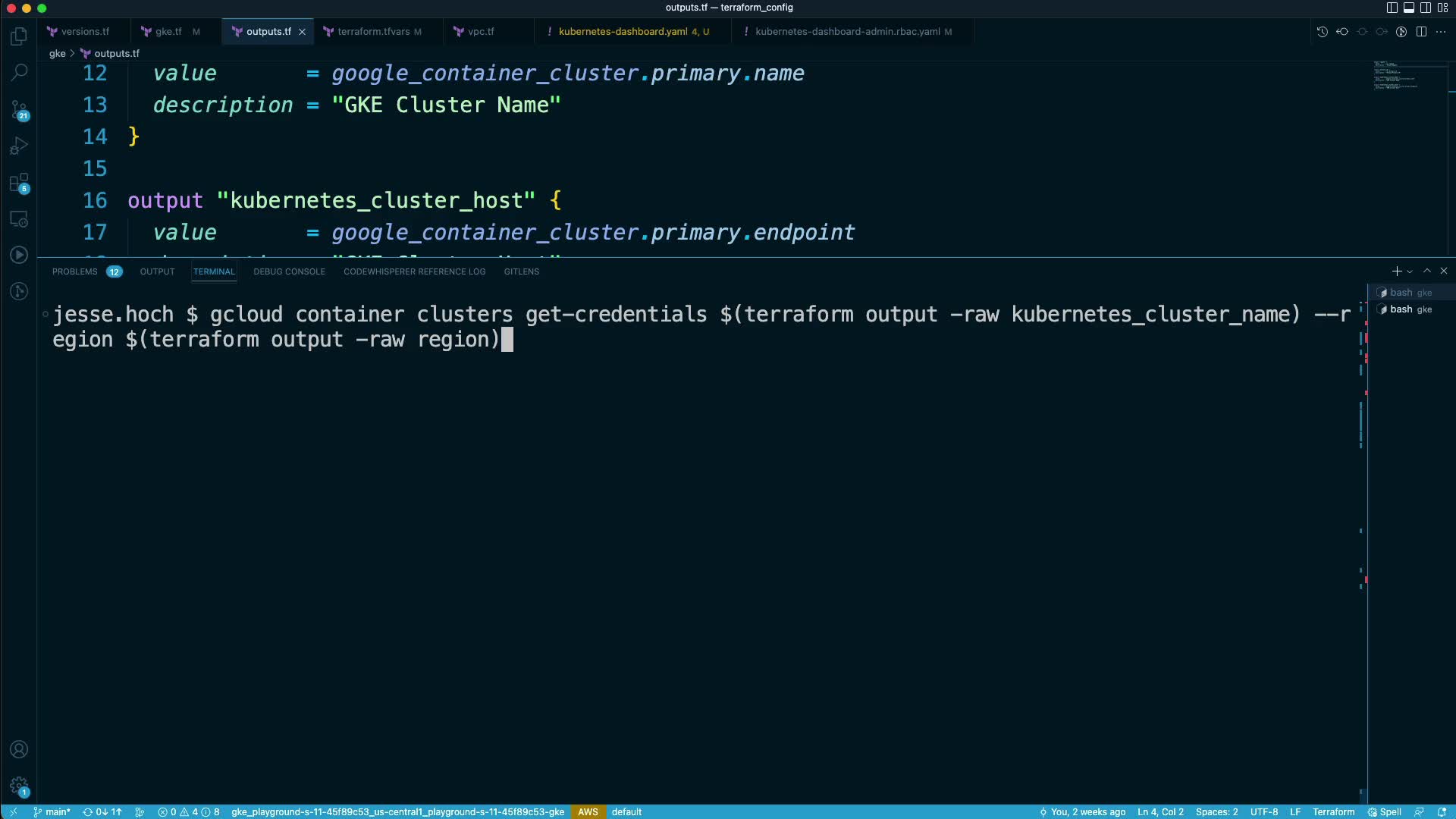This screenshot has width=1456, height=819.
Task: Toggle the primary side bar layout button
Action: point(1392,8)
